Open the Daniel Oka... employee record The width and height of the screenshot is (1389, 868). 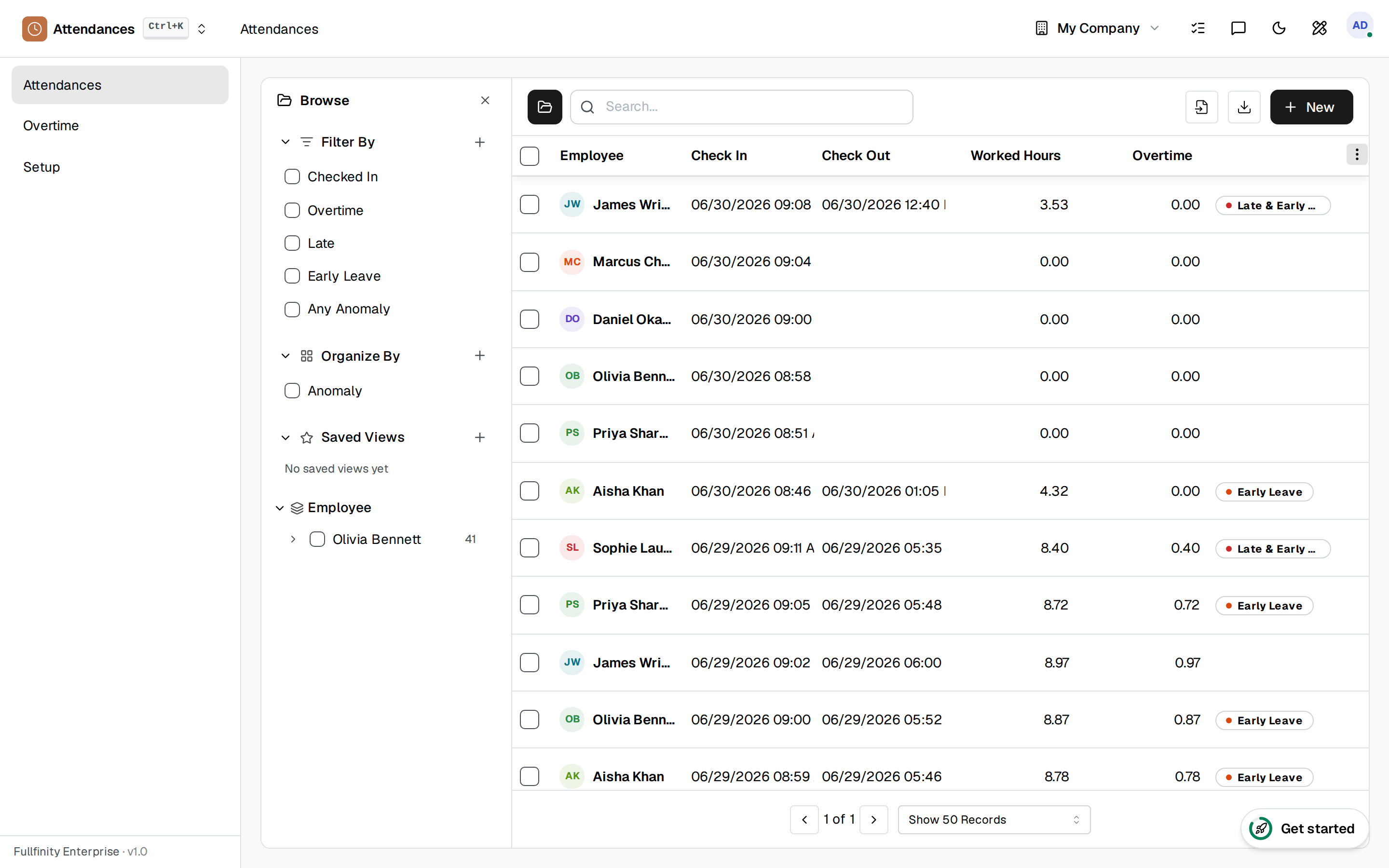(x=631, y=319)
